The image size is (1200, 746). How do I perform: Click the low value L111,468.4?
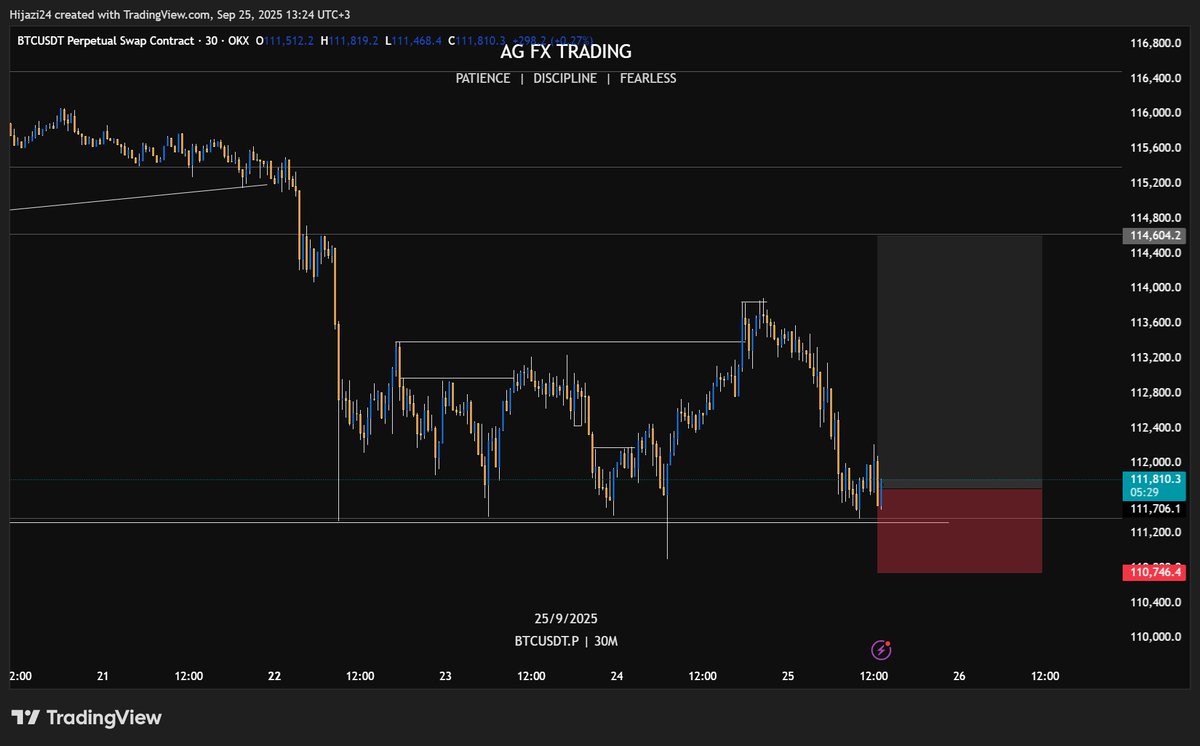point(413,41)
